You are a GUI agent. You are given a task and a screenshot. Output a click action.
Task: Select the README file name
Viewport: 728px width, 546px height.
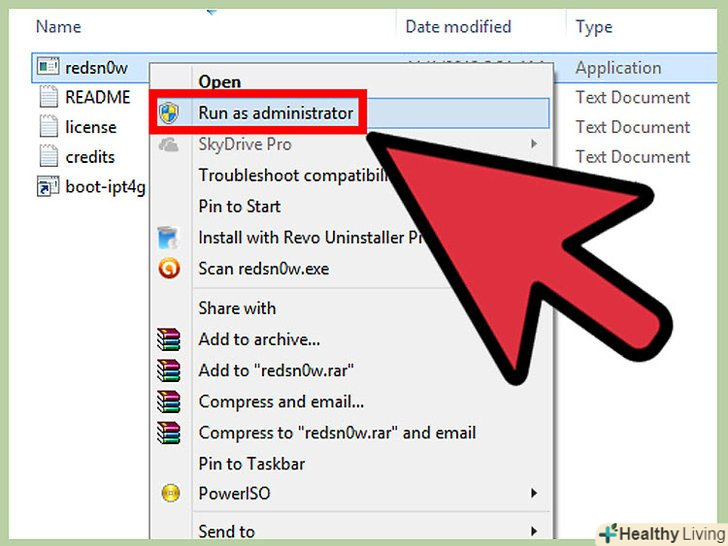(98, 97)
